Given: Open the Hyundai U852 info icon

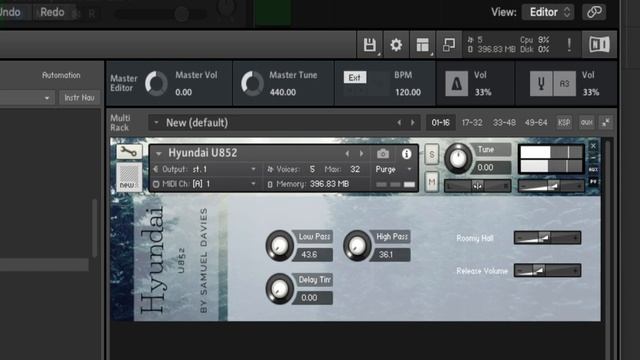Looking at the screenshot, I should (x=406, y=154).
